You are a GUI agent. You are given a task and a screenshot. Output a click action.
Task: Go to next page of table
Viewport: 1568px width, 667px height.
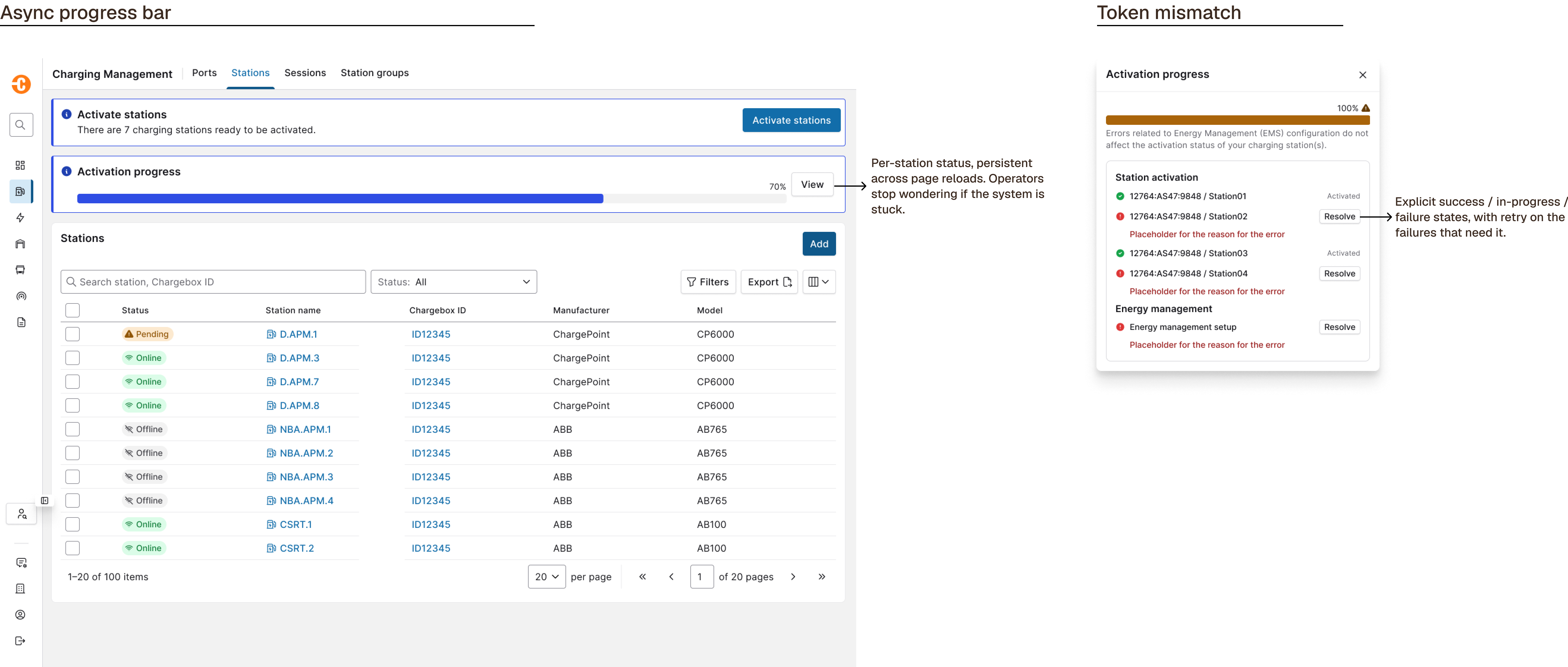[x=793, y=577]
